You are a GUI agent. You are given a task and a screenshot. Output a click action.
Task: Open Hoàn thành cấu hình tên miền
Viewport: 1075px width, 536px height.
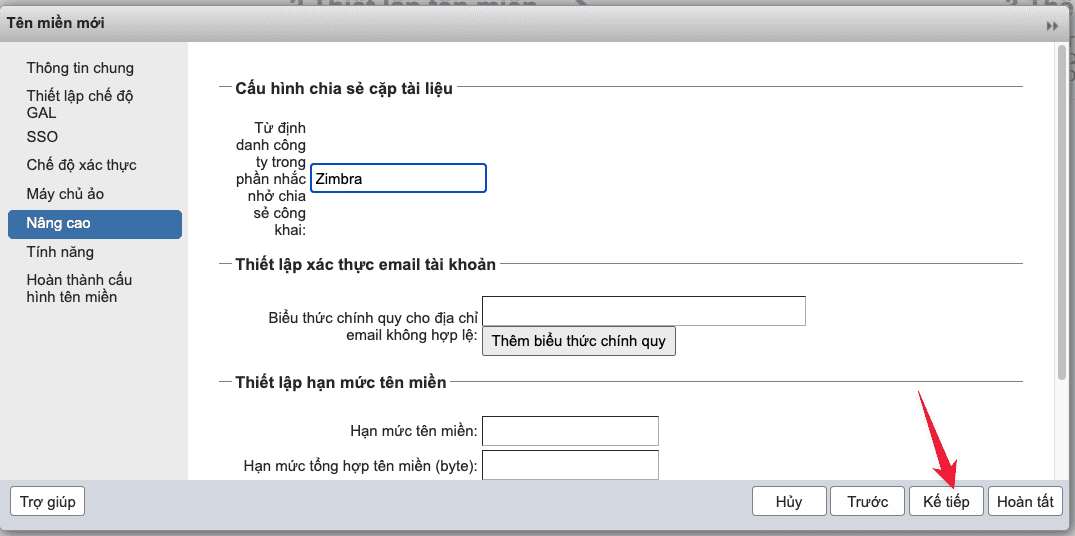point(79,288)
